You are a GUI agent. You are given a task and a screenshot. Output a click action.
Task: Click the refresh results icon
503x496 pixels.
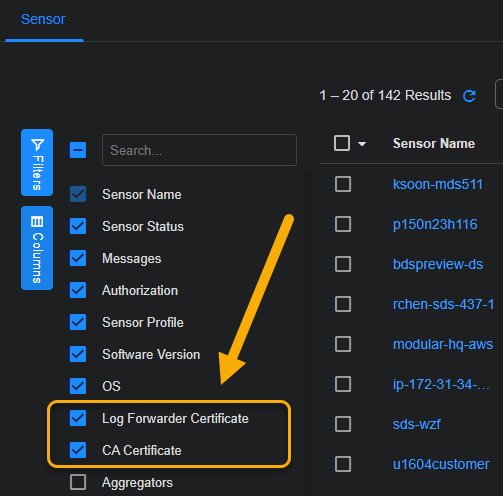coord(469,96)
